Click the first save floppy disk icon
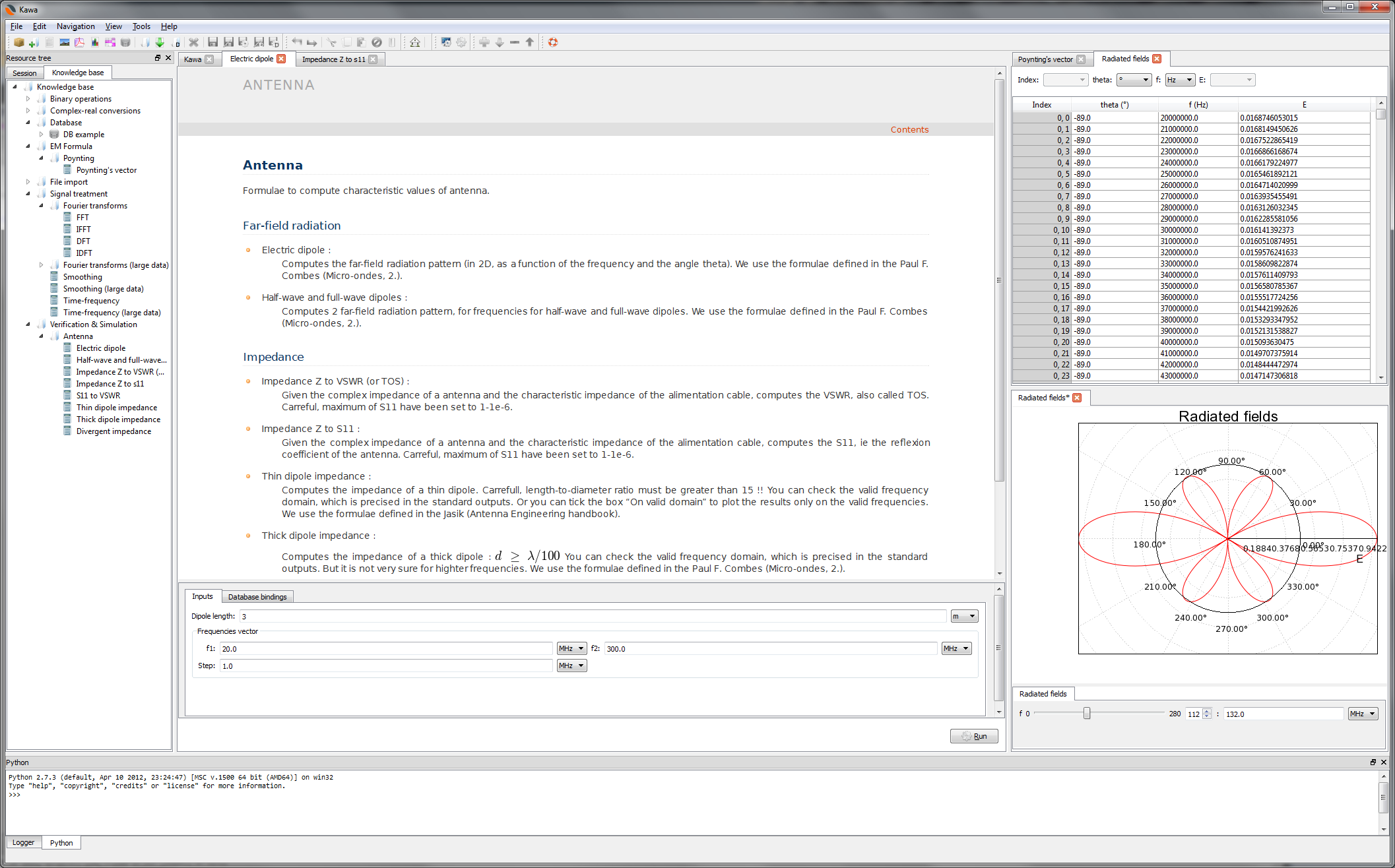 coord(212,42)
